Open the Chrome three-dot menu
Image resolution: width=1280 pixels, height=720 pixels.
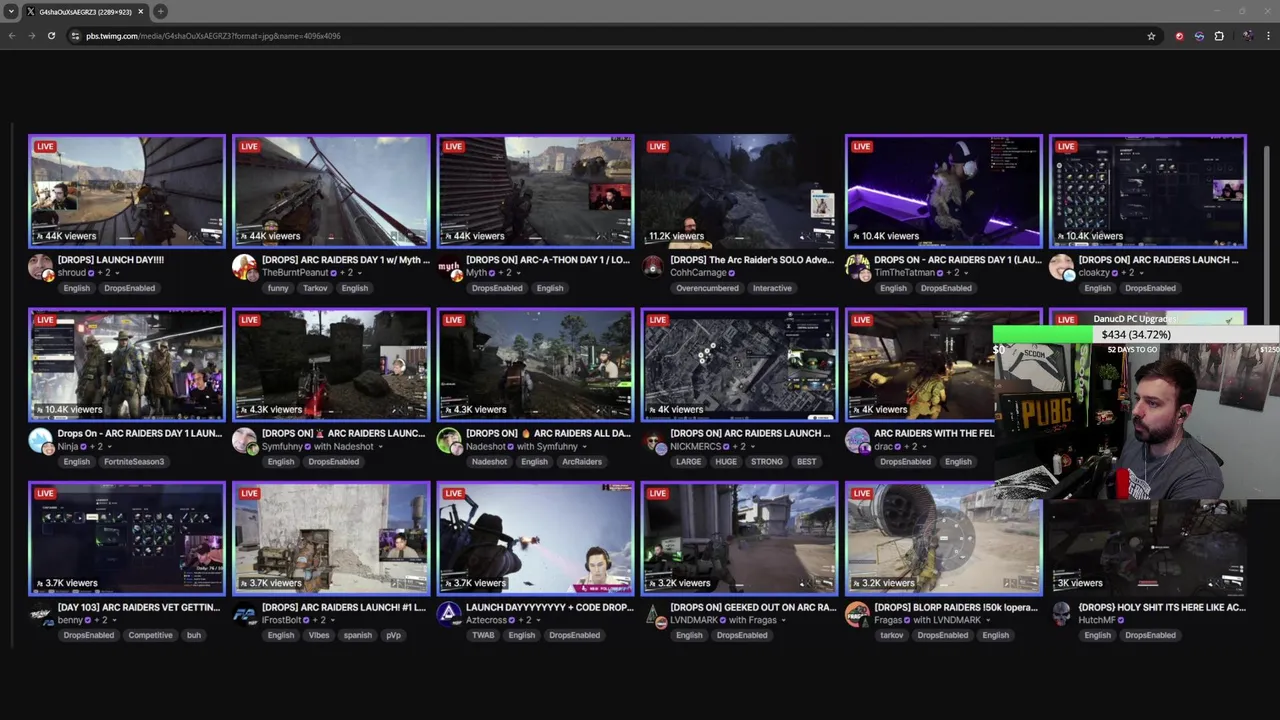coord(1268,36)
